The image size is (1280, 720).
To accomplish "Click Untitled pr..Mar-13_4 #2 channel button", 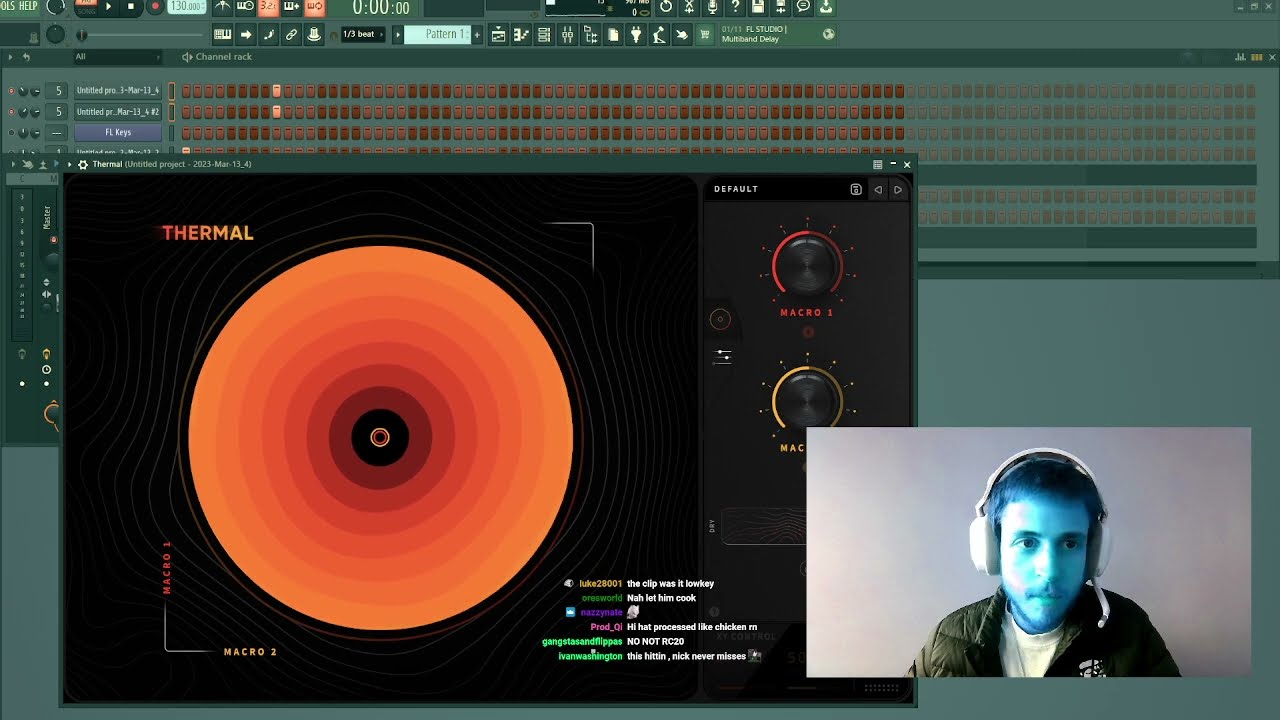I will click(x=117, y=112).
